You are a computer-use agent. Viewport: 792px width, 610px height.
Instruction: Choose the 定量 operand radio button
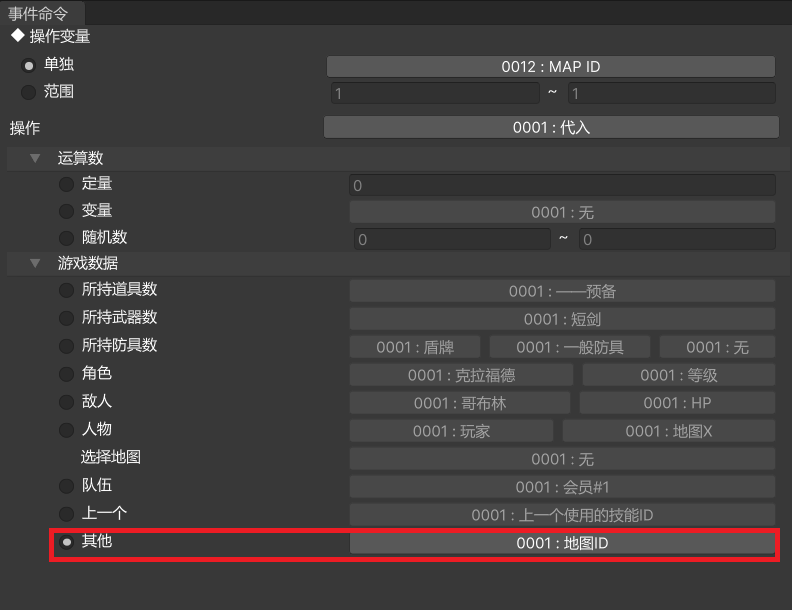(66, 184)
